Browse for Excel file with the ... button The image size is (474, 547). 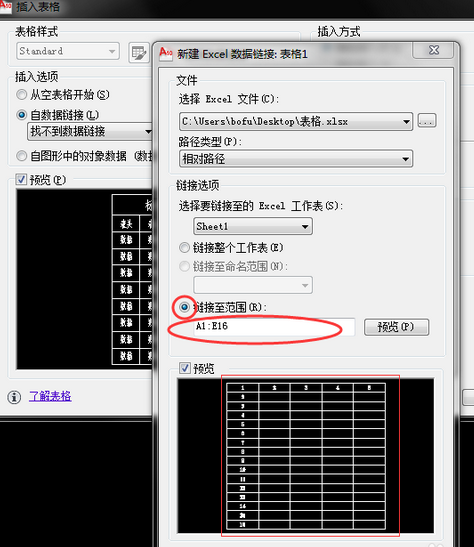click(427, 121)
